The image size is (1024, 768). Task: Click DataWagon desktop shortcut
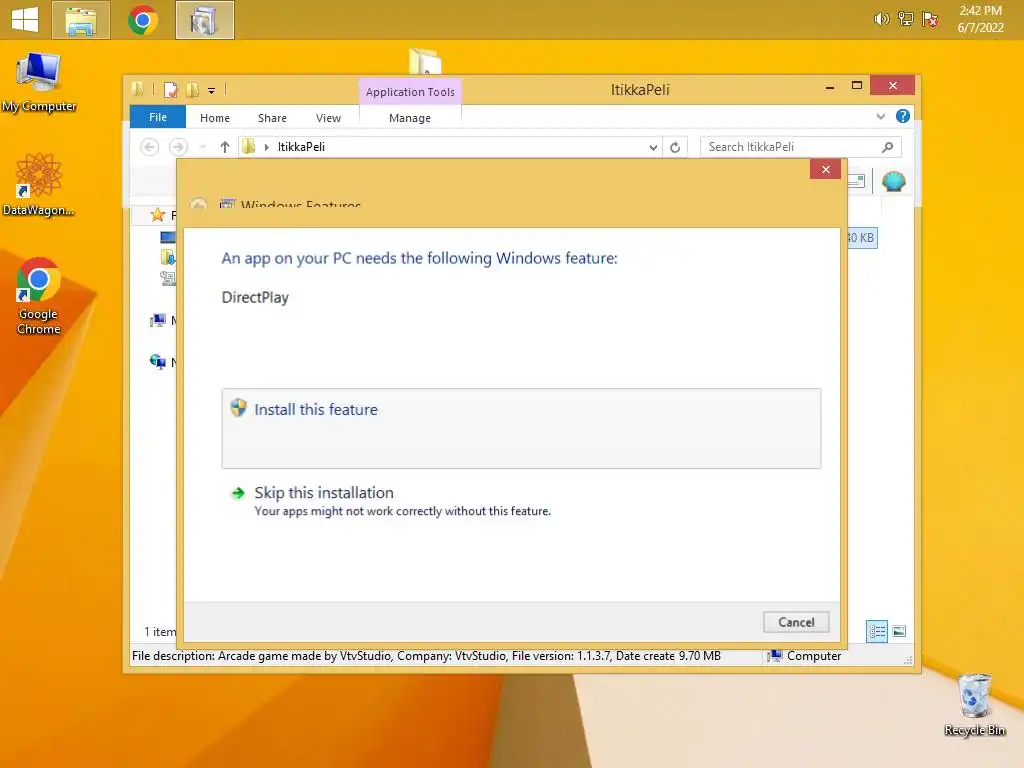39,185
